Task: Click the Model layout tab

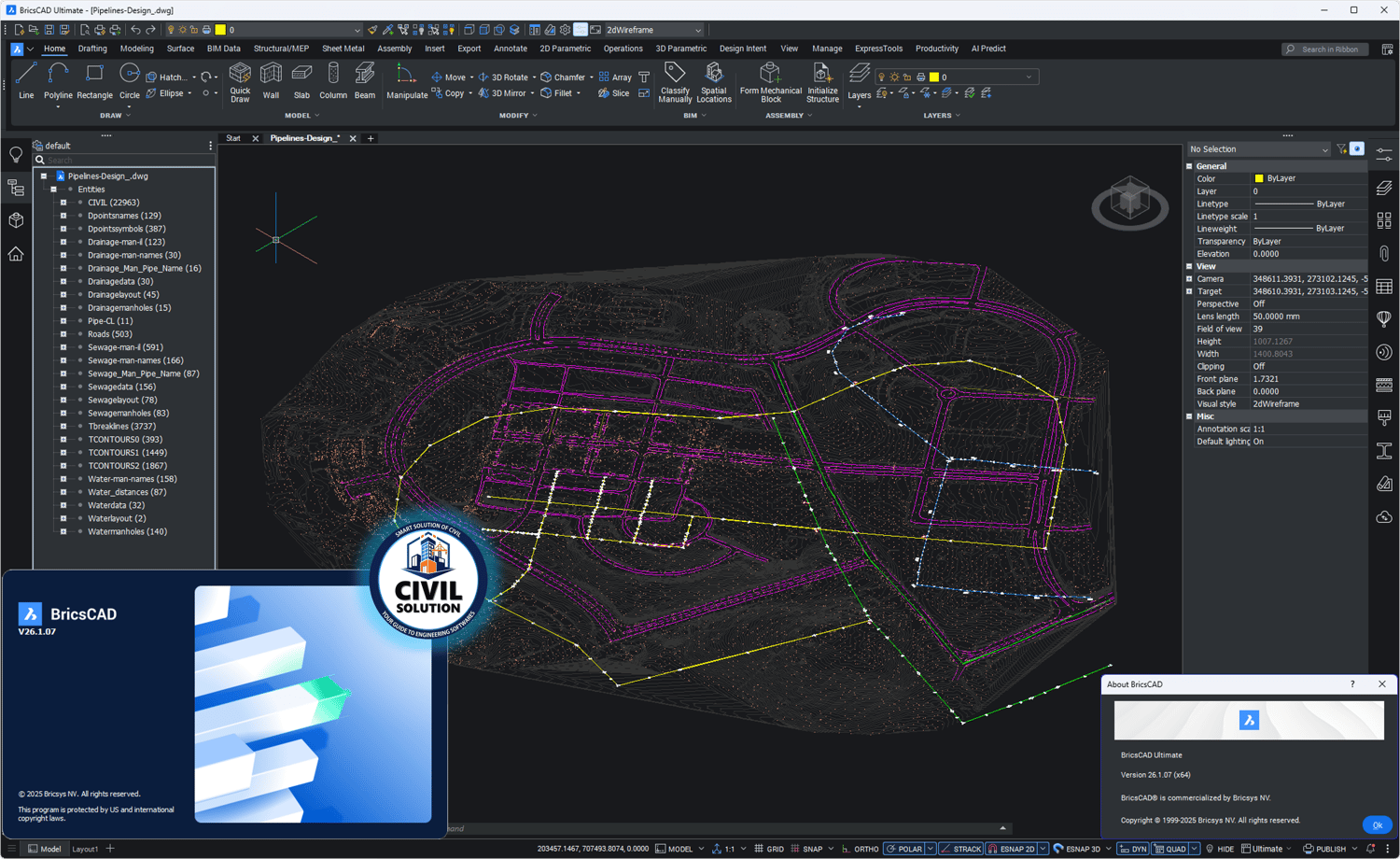Action: pos(45,849)
